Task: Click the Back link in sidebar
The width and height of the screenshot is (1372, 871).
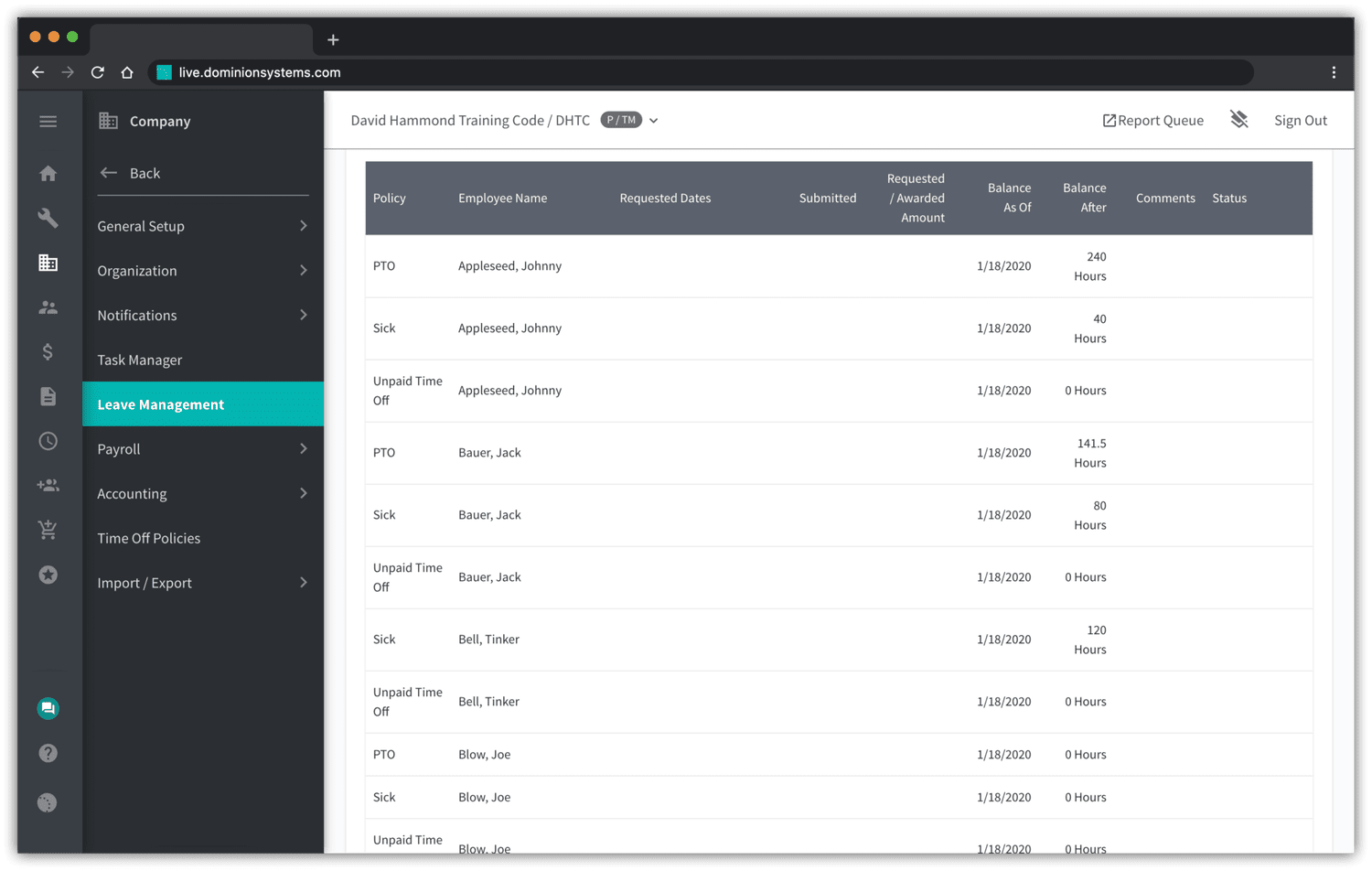Action: 145,173
